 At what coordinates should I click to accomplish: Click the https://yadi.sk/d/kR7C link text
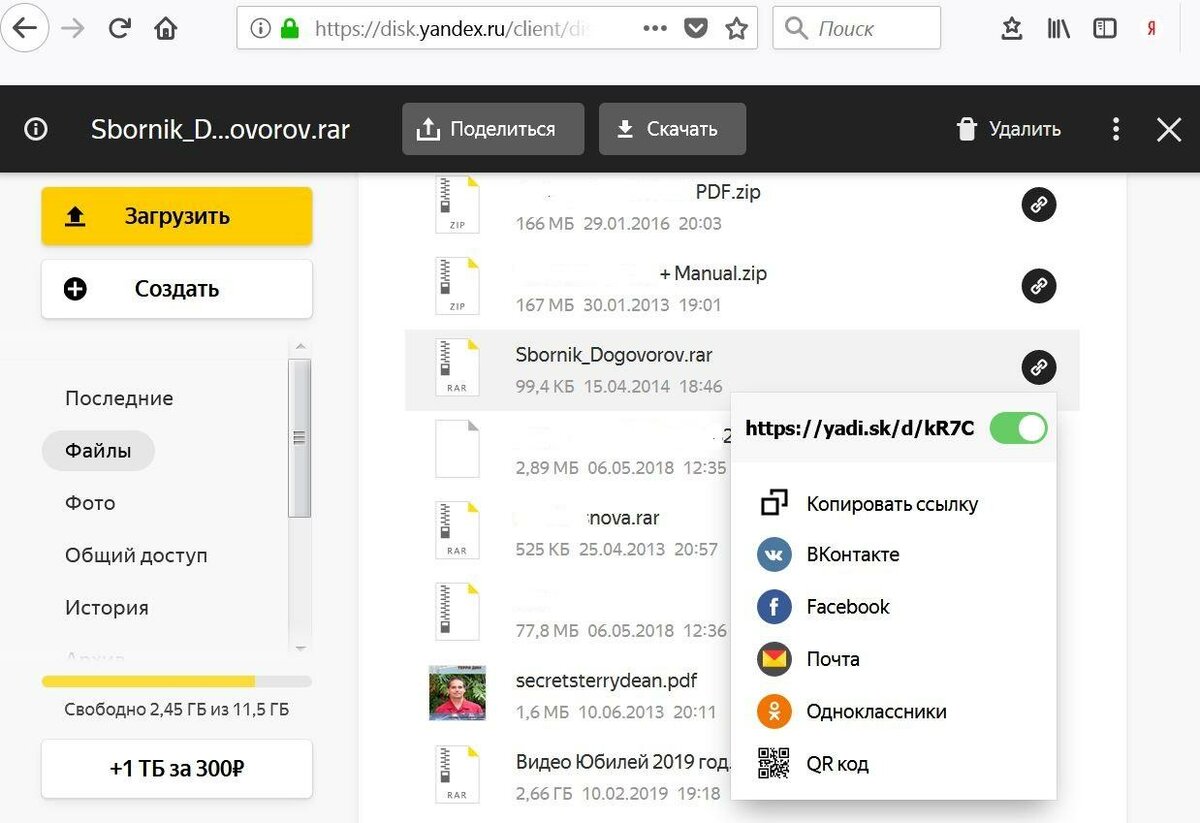[860, 428]
